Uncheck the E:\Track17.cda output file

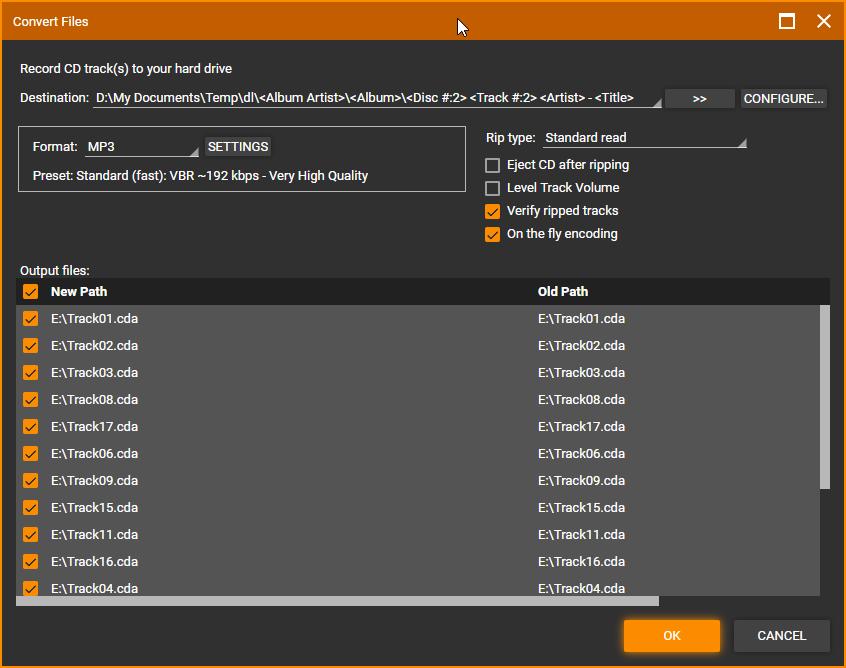pyautogui.click(x=31, y=427)
